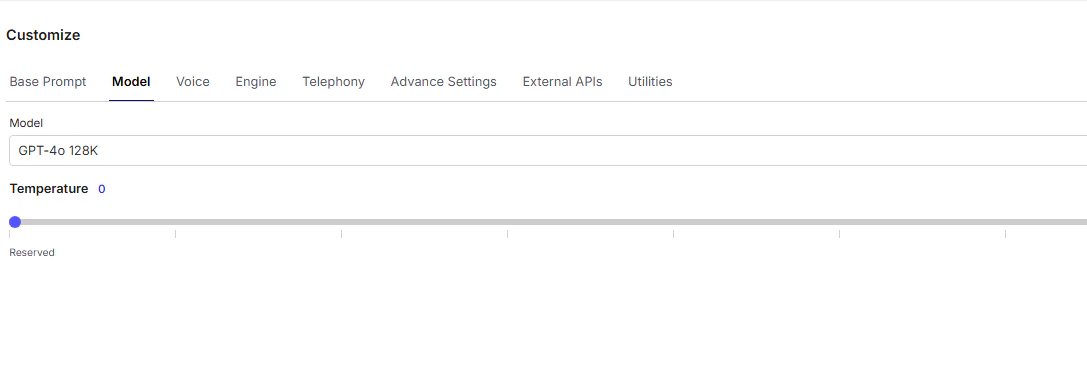1087x368 pixels.
Task: Select the Model tab
Action: pos(131,82)
